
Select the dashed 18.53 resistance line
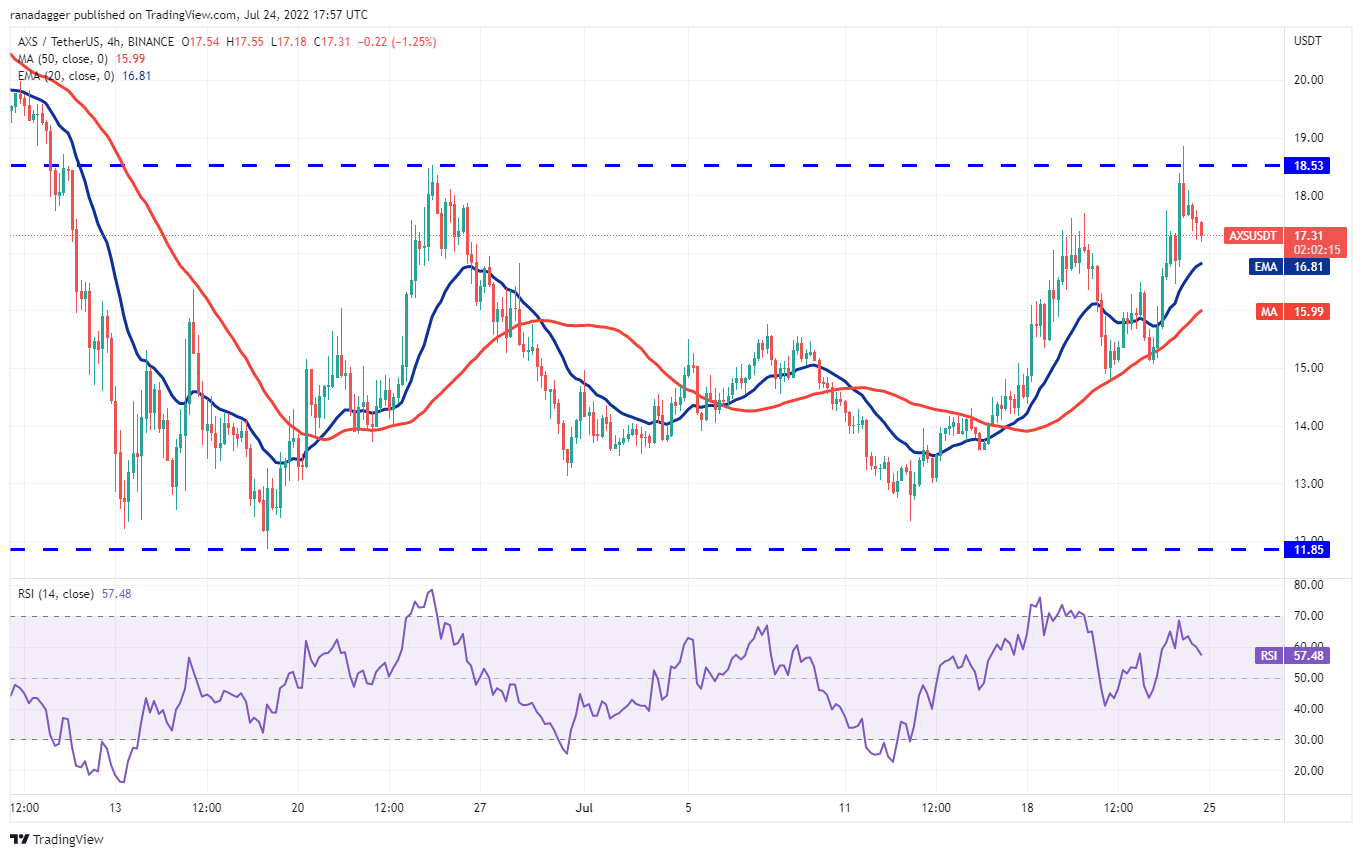click(x=645, y=165)
